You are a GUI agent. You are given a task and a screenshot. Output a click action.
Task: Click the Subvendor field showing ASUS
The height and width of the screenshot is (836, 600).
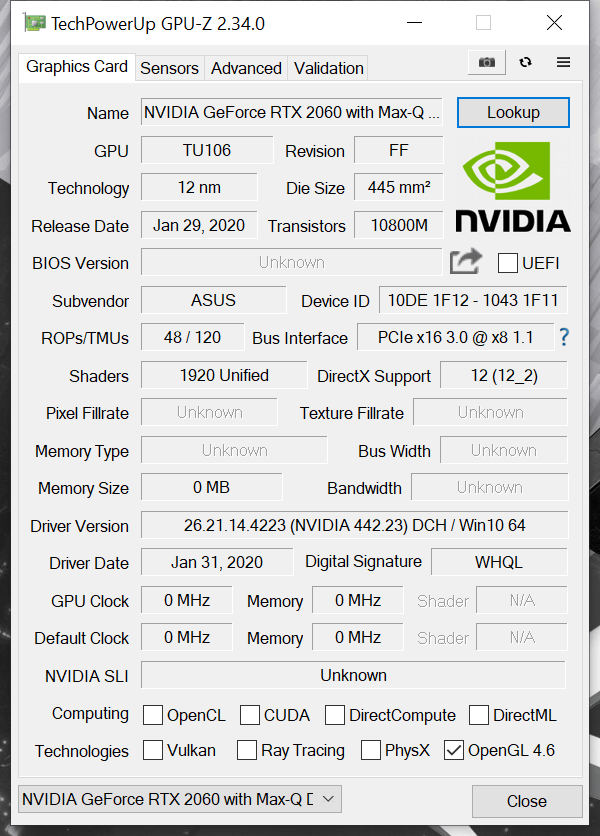(x=213, y=300)
